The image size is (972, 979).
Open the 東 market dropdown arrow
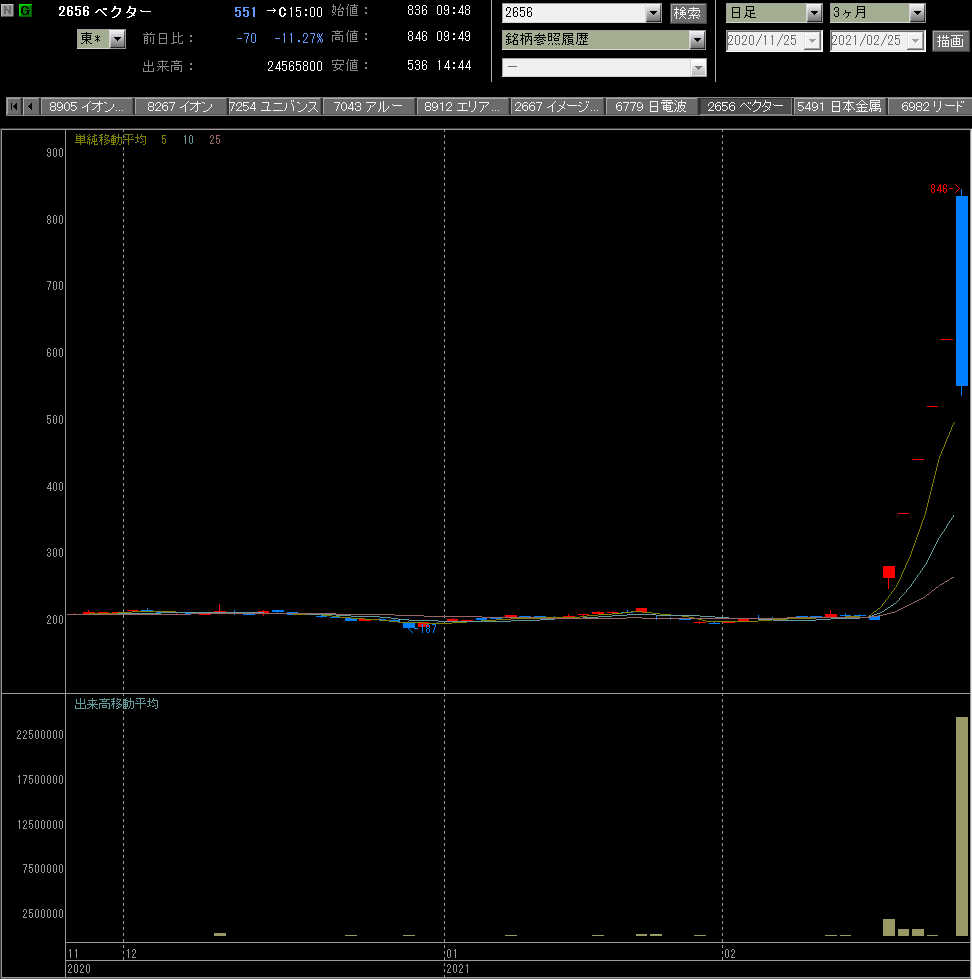pos(117,39)
